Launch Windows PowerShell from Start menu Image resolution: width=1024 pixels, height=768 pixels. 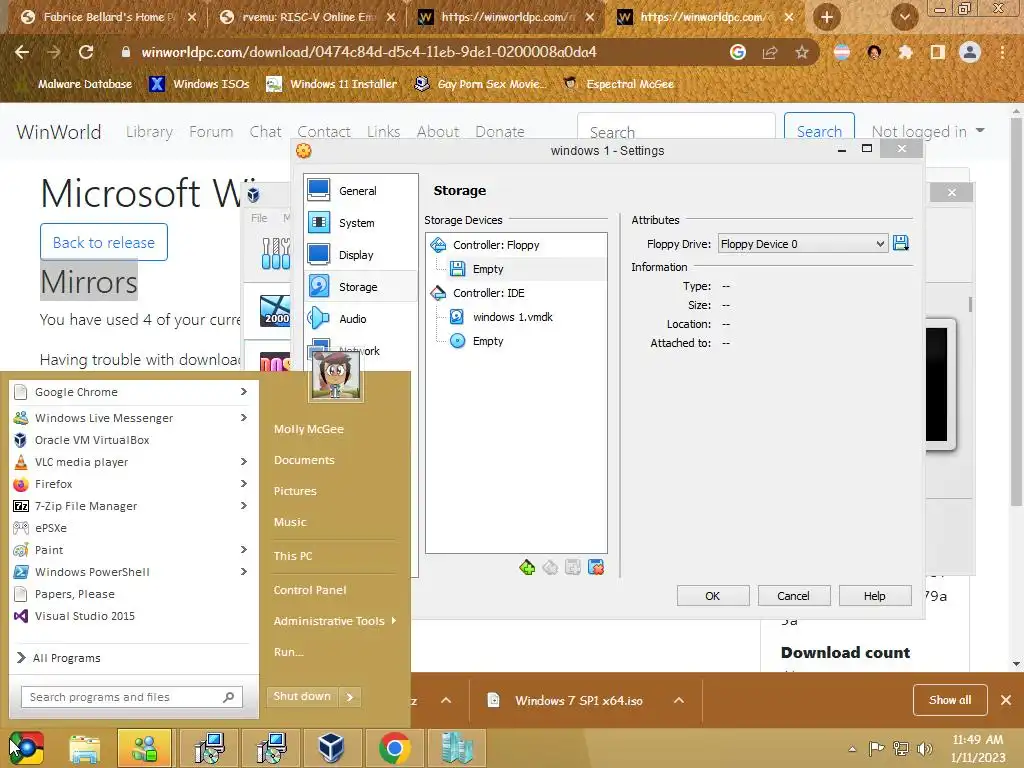[x=131, y=572]
